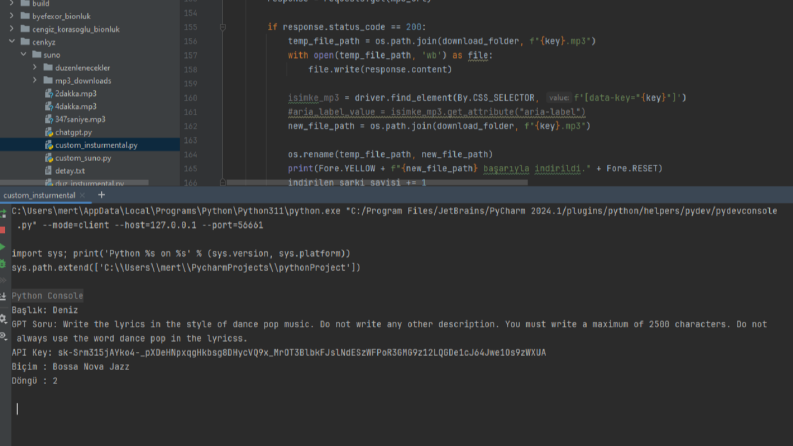
Task: Click 2dakka.mp3 file icon
Action: [x=49, y=94]
